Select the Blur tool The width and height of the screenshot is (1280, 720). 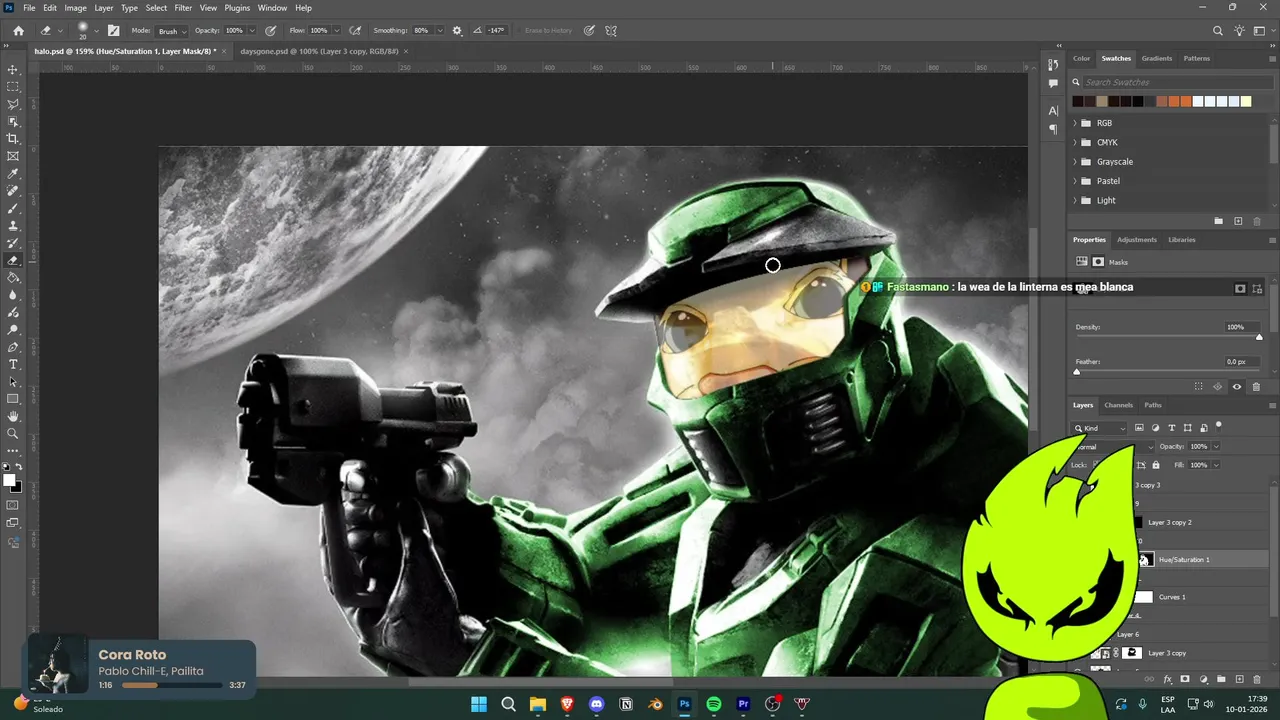(13, 295)
